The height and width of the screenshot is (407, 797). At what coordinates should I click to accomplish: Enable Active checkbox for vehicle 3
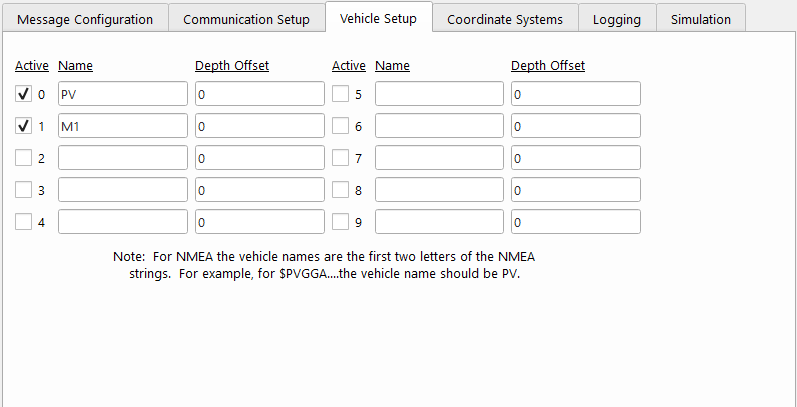(x=24, y=190)
